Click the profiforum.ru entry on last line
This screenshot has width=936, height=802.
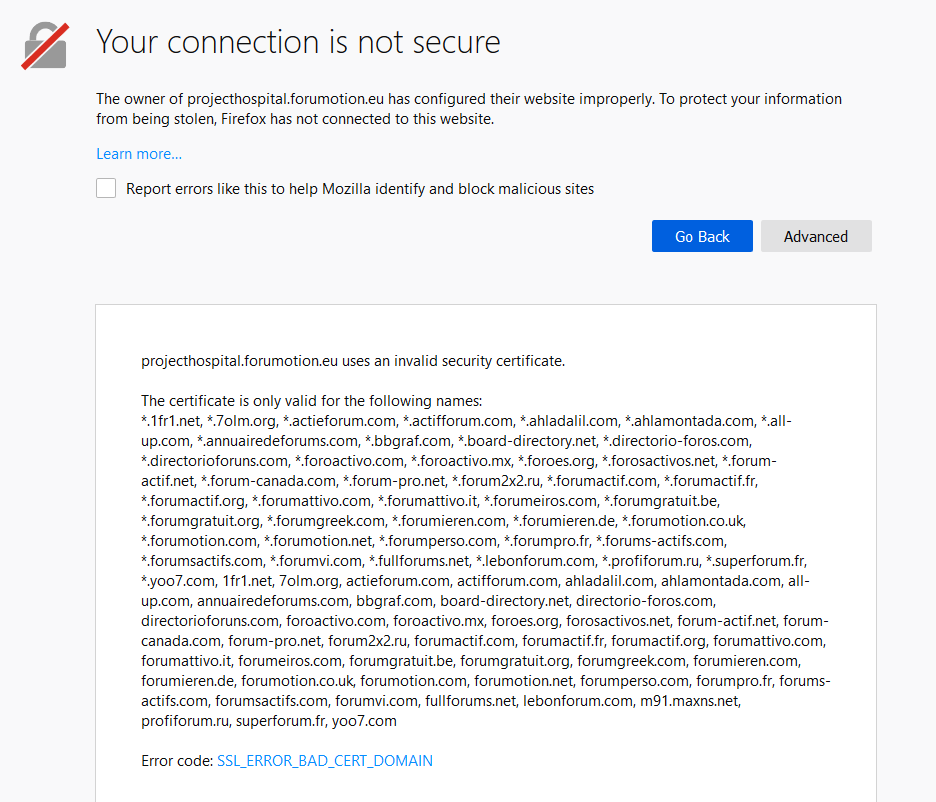pos(185,721)
